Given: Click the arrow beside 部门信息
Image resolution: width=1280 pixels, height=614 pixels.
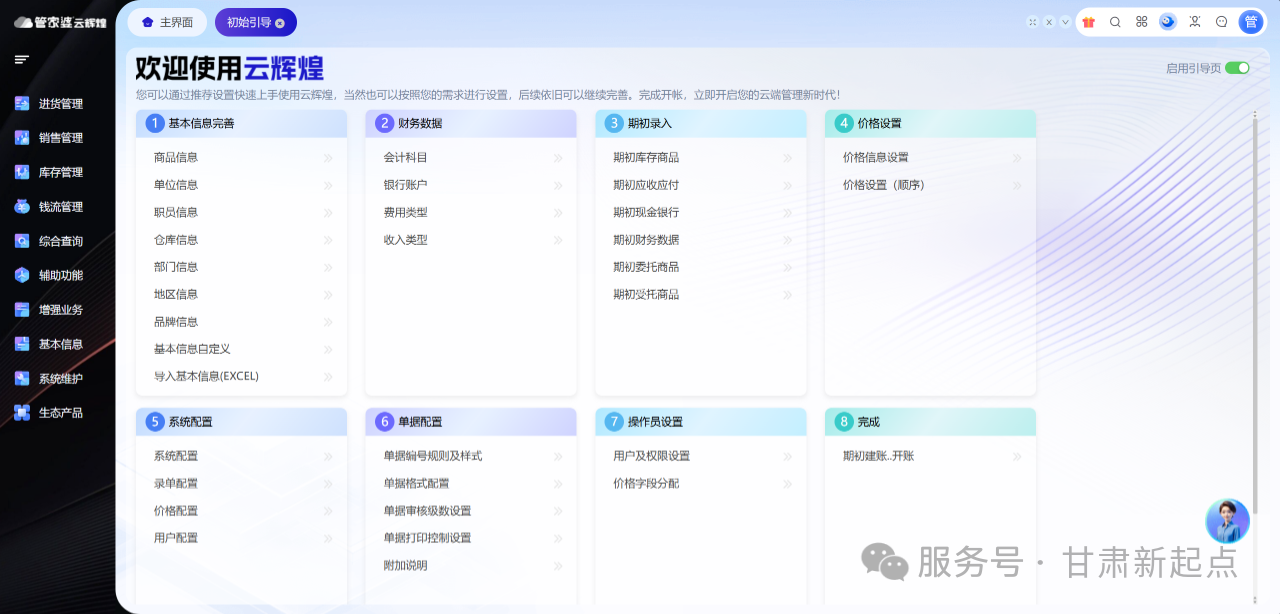Looking at the screenshot, I should 328,267.
